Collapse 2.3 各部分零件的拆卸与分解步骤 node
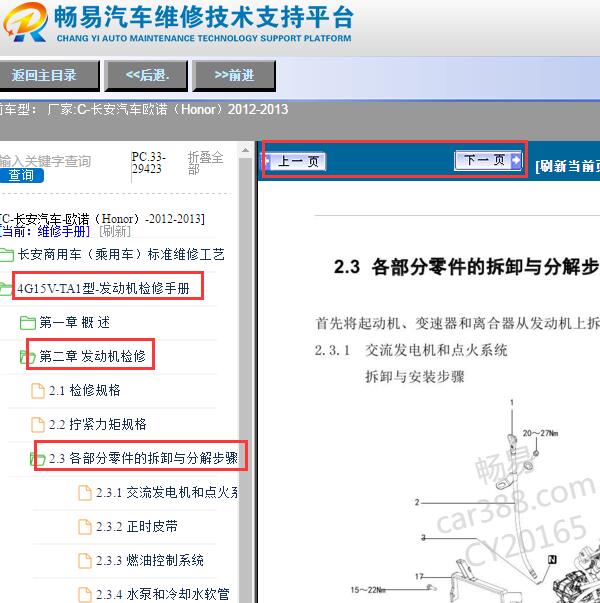The image size is (600, 603). point(143,458)
